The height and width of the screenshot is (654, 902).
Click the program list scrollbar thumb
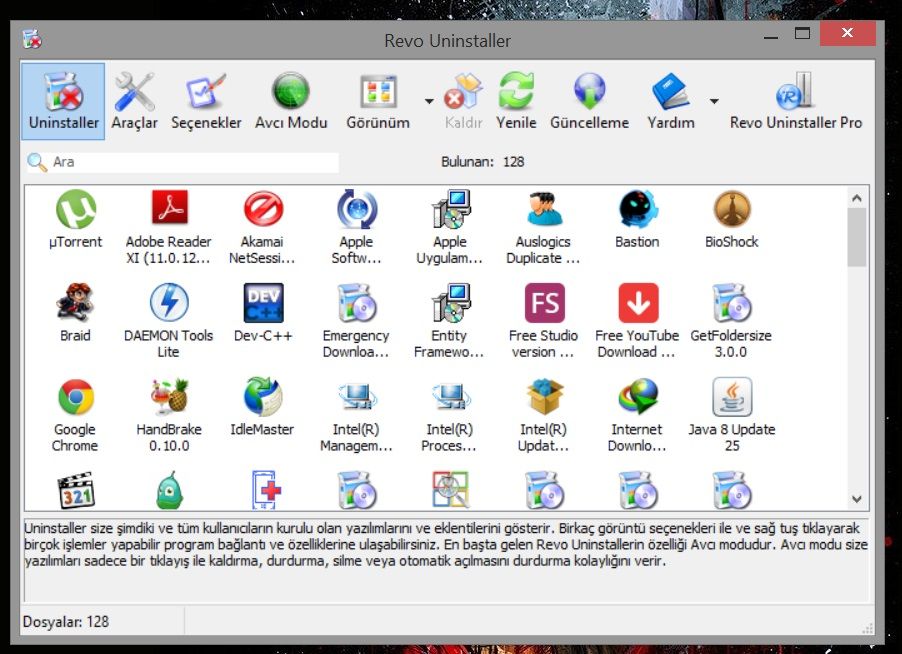[x=857, y=237]
